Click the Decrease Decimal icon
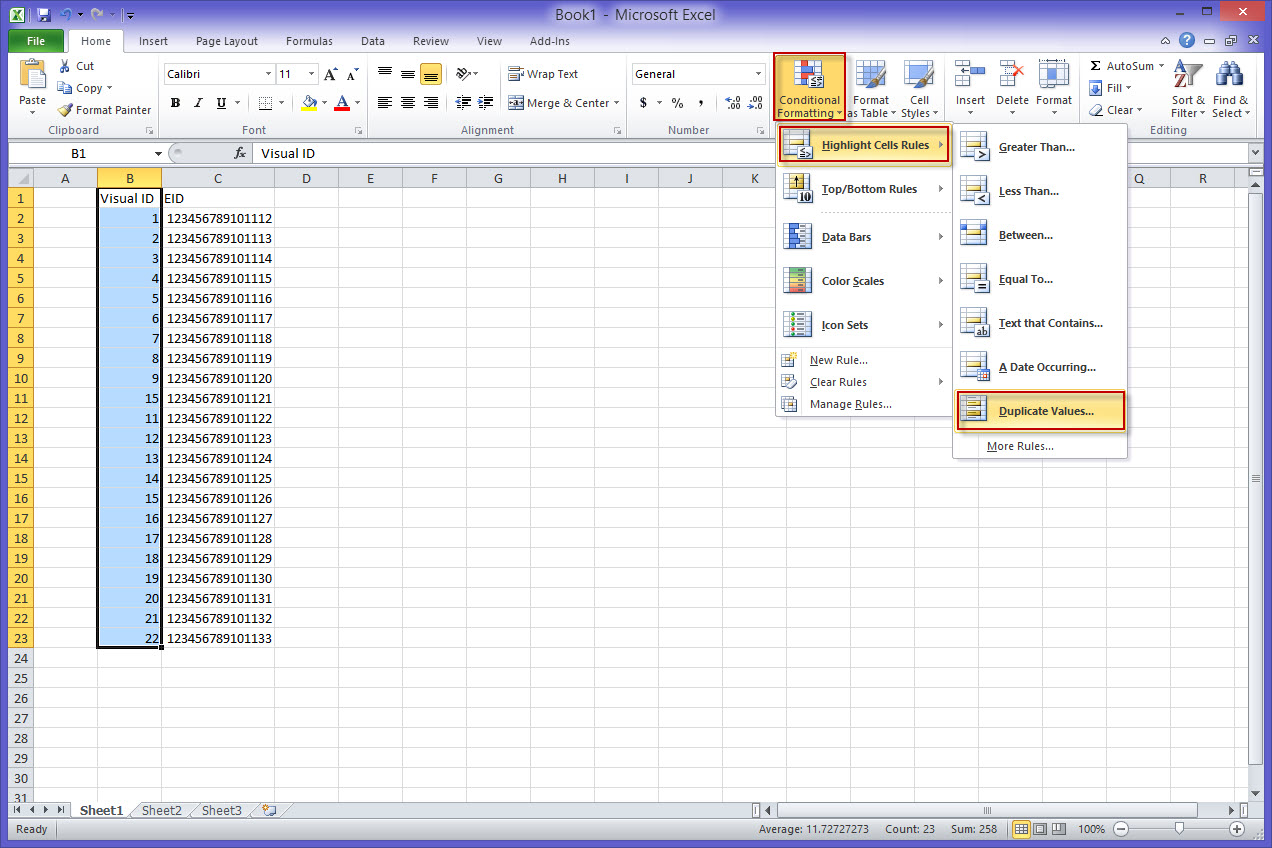 pos(756,103)
